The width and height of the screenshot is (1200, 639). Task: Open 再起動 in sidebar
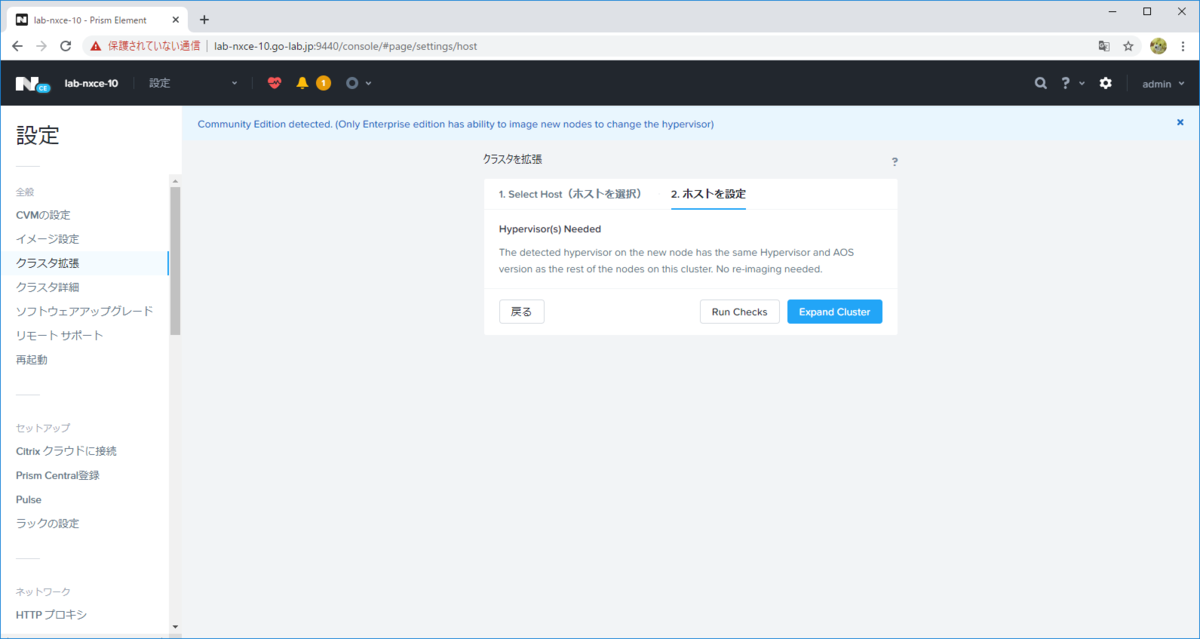(31, 359)
